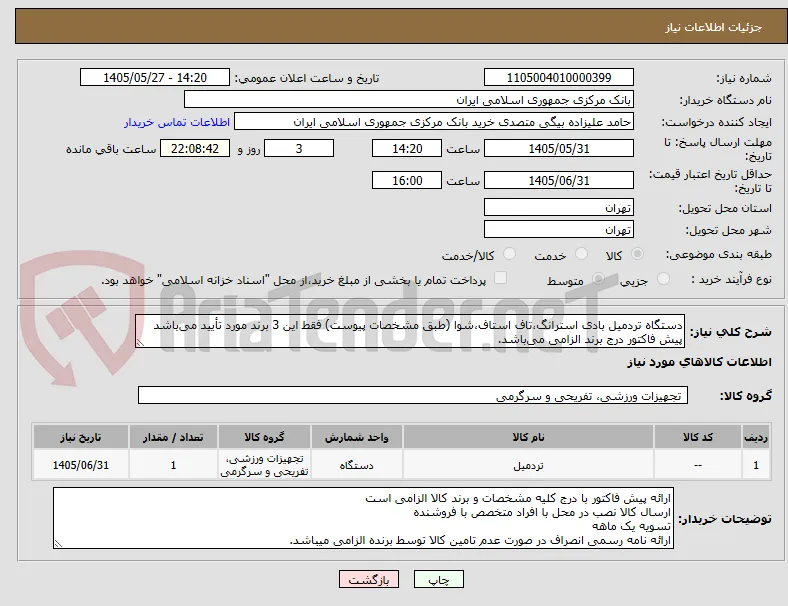Click the table cell date 1405/06/31
The image size is (788, 606).
pos(80,465)
